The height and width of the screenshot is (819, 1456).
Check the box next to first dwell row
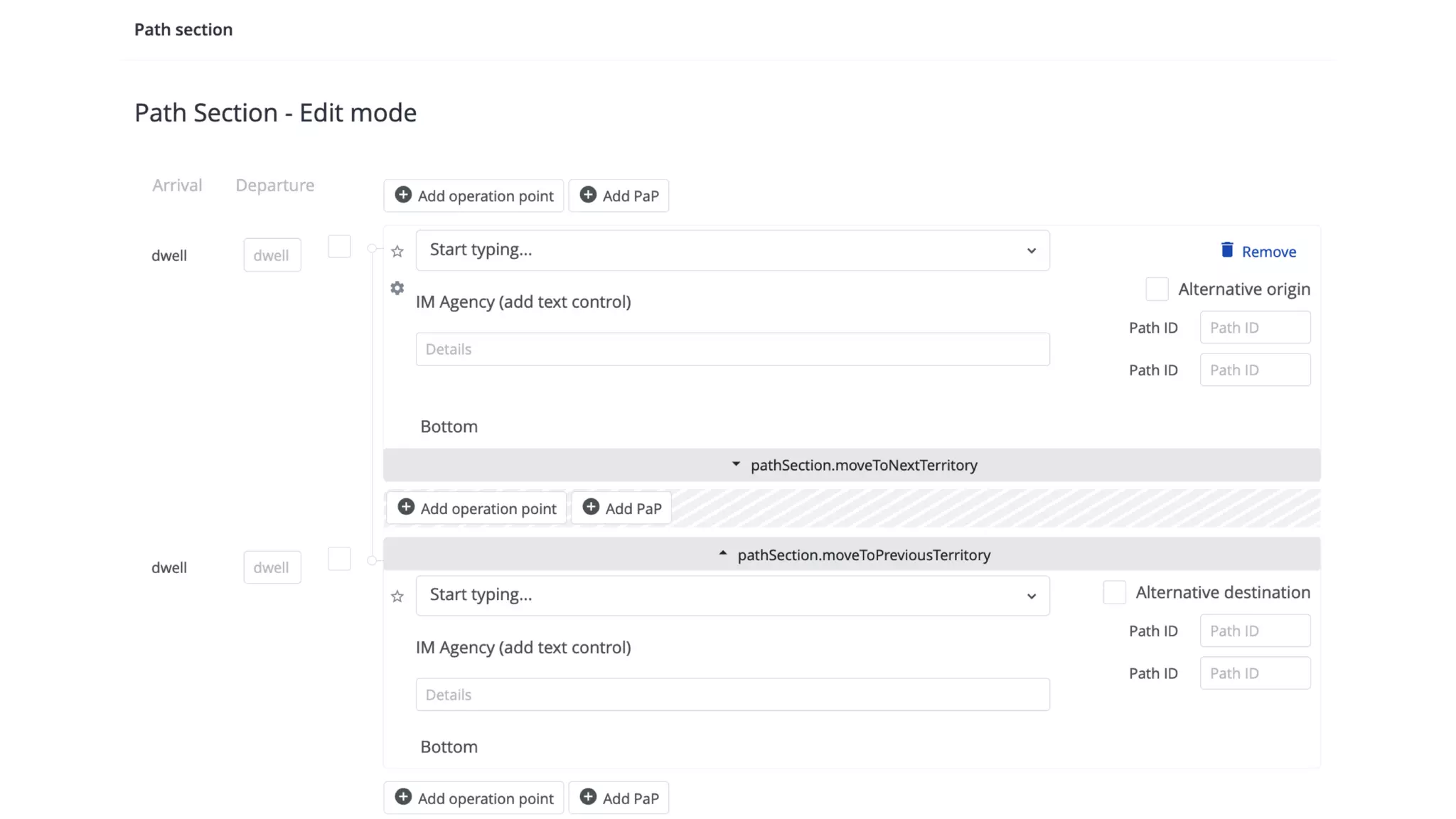[339, 247]
